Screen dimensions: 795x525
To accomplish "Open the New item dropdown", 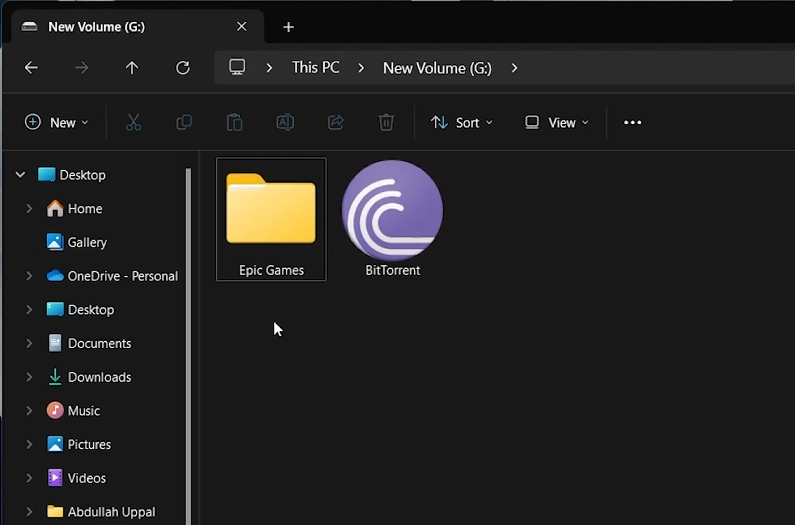I will 57,122.
